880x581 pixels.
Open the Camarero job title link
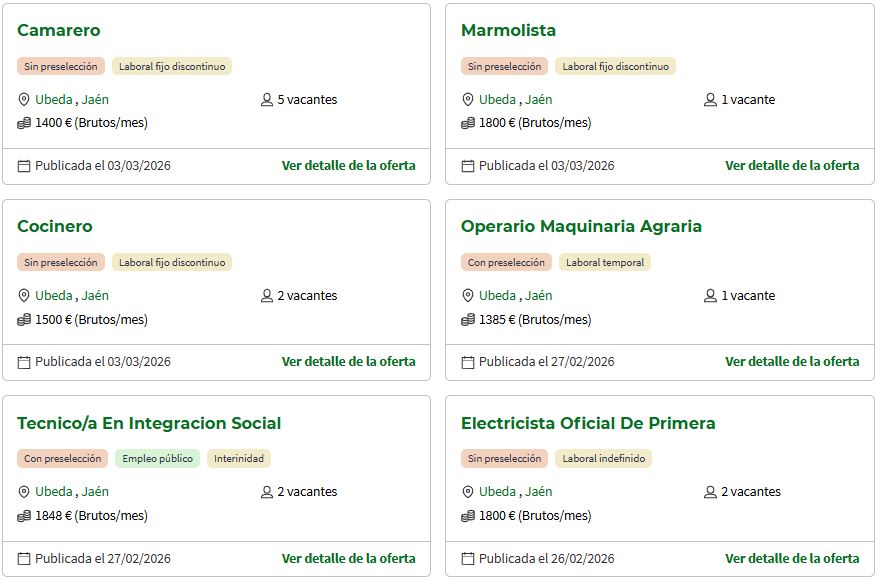59,31
